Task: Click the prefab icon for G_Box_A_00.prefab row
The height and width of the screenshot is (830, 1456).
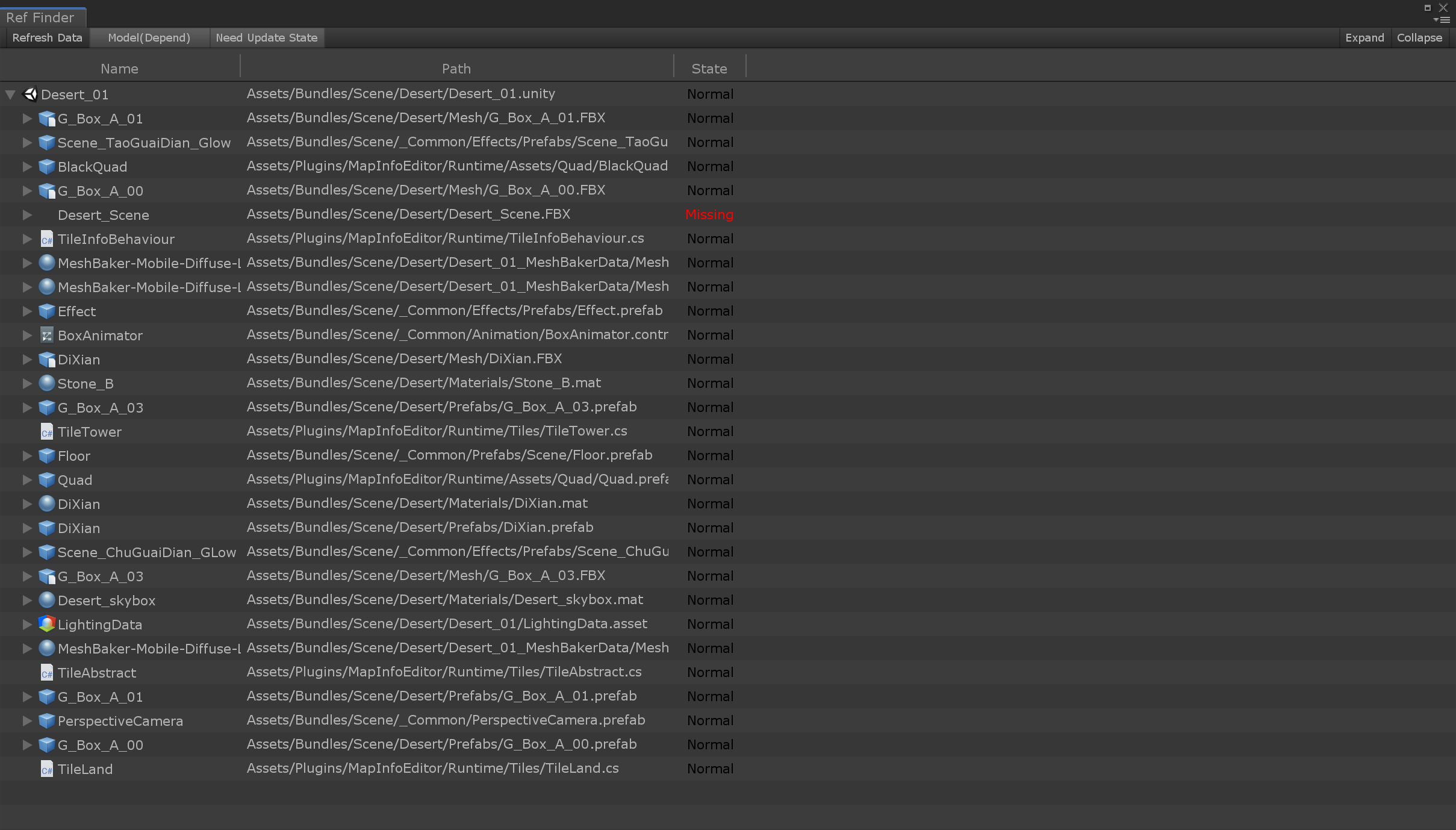Action: click(47, 745)
